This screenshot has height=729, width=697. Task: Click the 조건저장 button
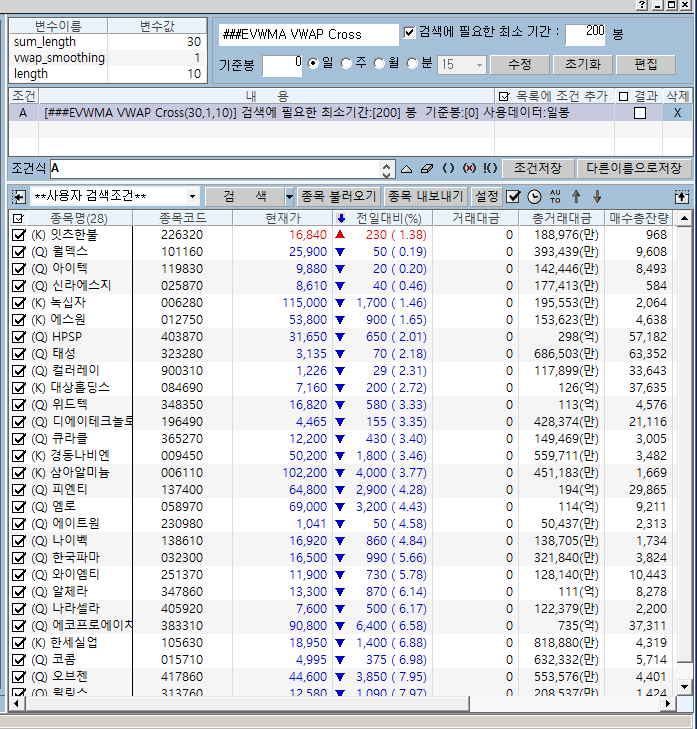tap(538, 168)
